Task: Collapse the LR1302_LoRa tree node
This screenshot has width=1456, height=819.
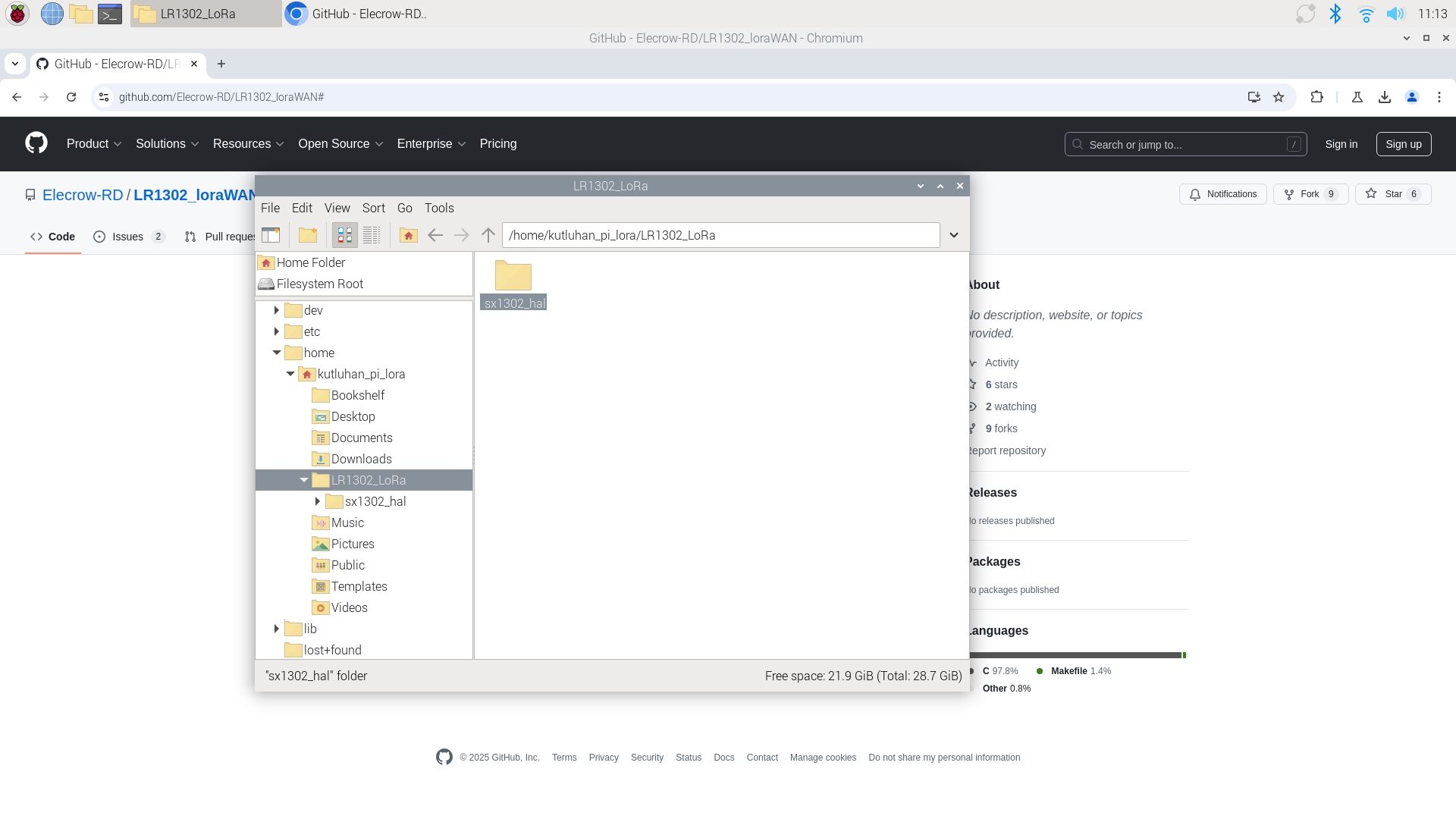Action: click(304, 480)
